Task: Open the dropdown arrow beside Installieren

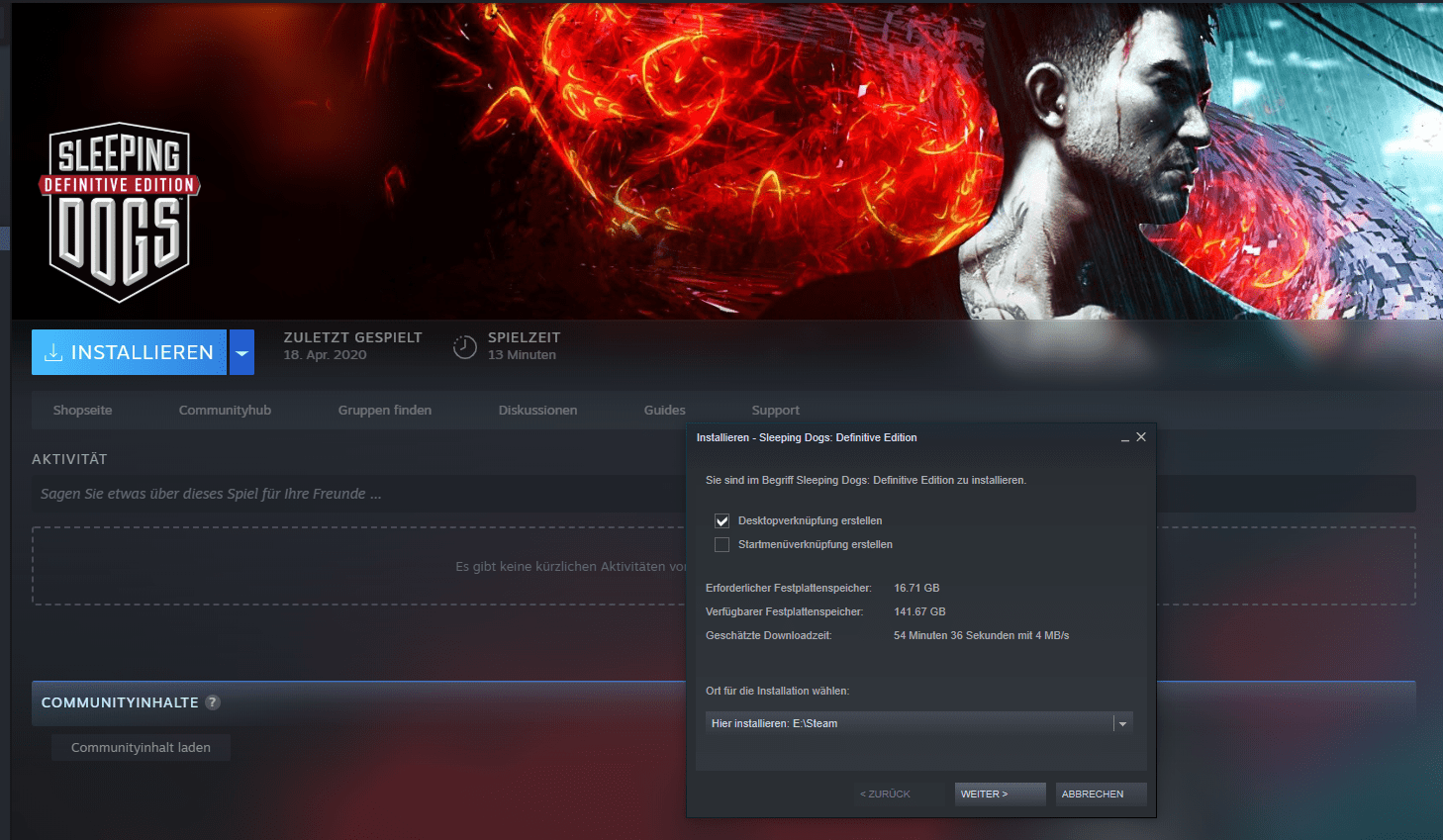Action: (241, 352)
